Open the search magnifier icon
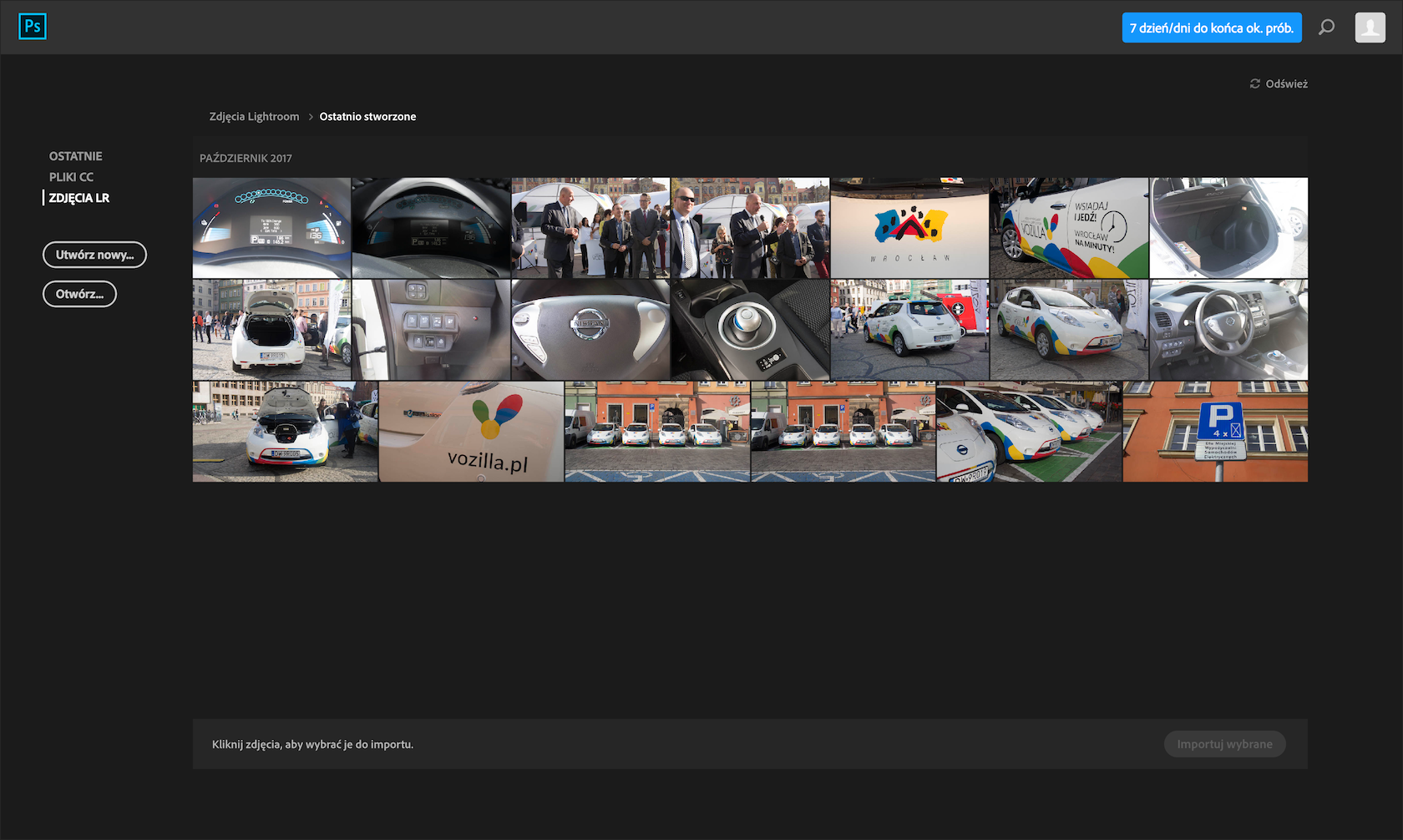 (x=1326, y=28)
